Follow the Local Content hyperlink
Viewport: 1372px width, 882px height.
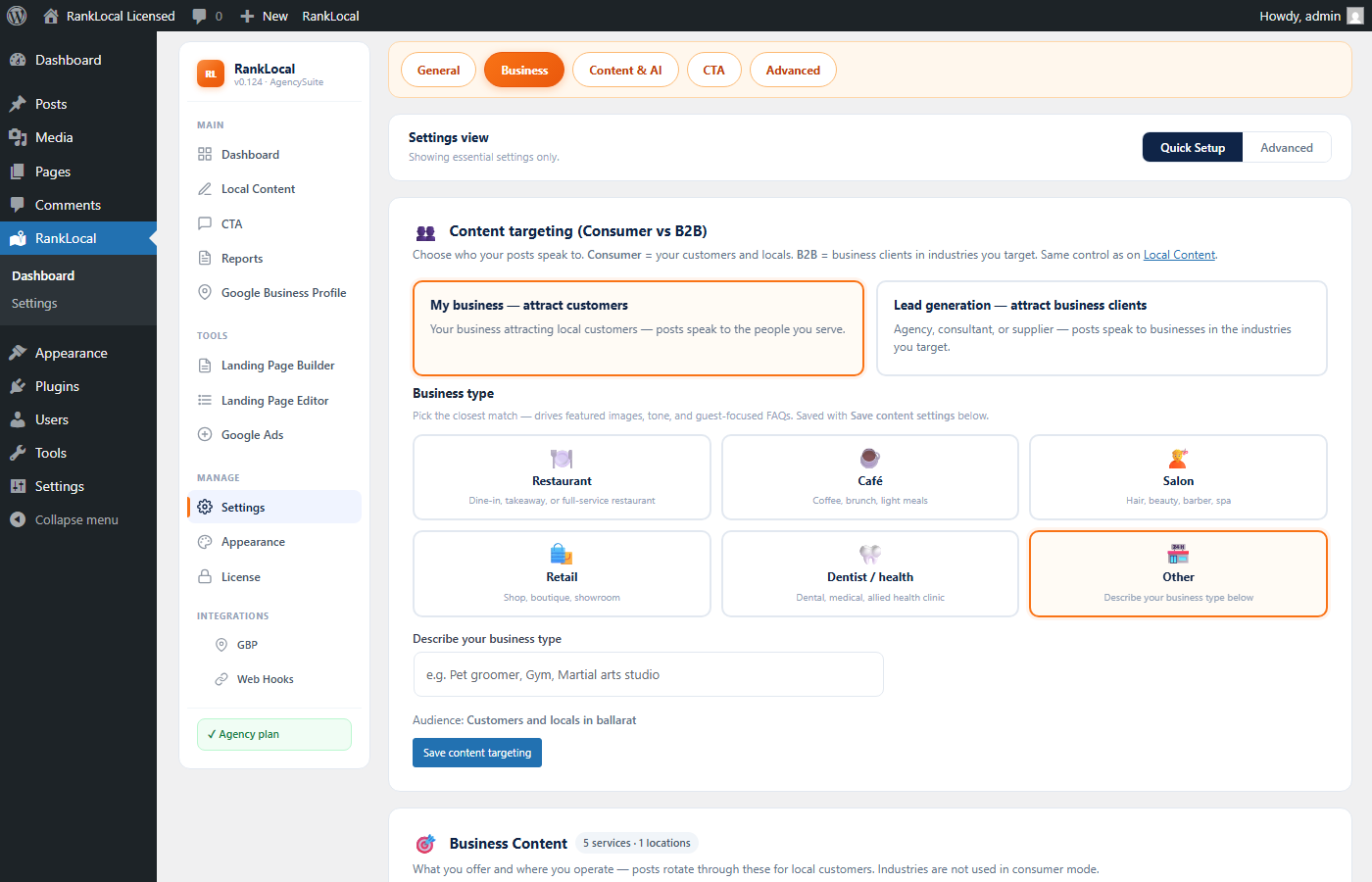pyautogui.click(x=1179, y=255)
